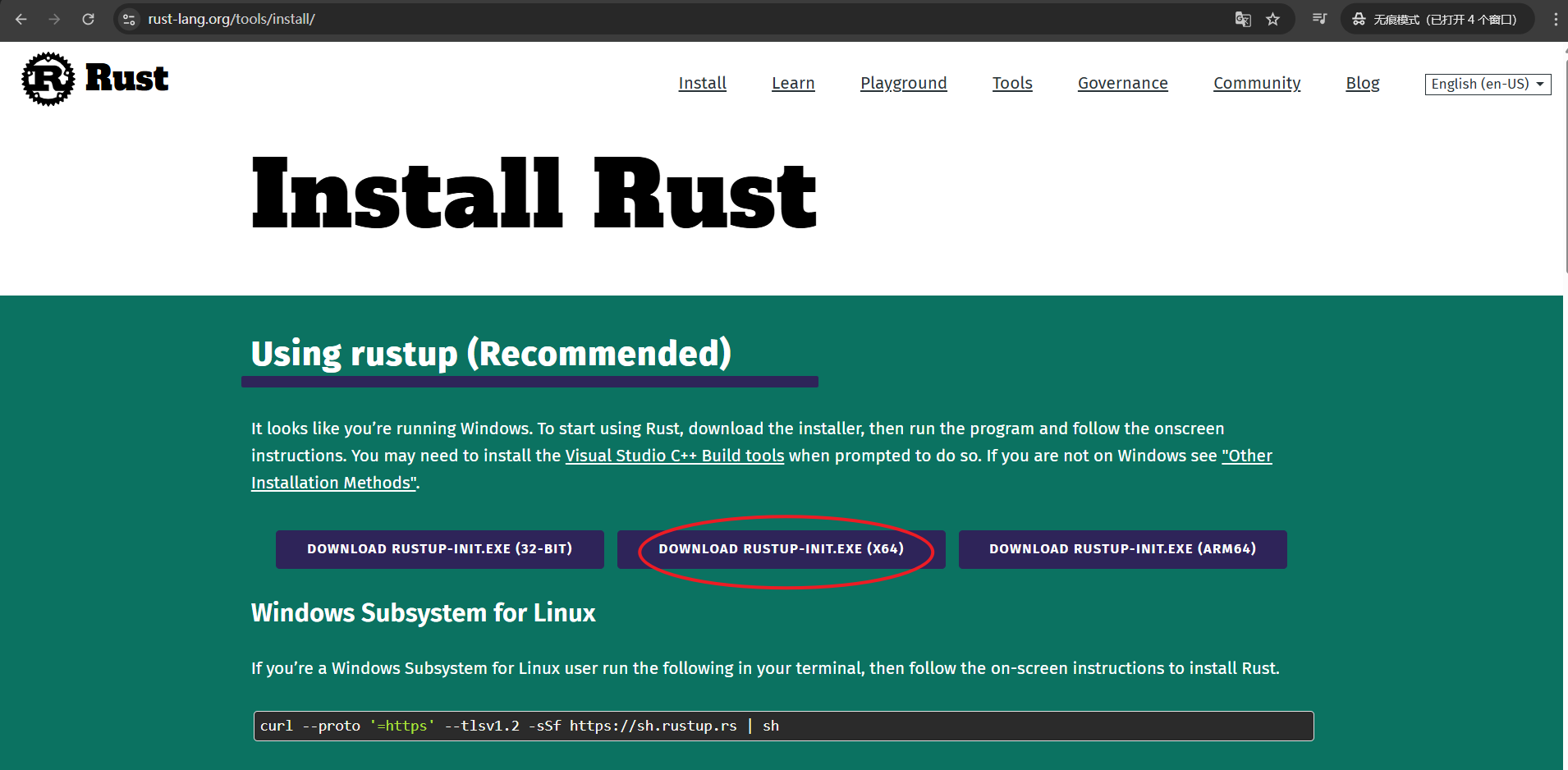Open site information icon in address bar
Screen dimensions: 1568x770
[x=129, y=19]
